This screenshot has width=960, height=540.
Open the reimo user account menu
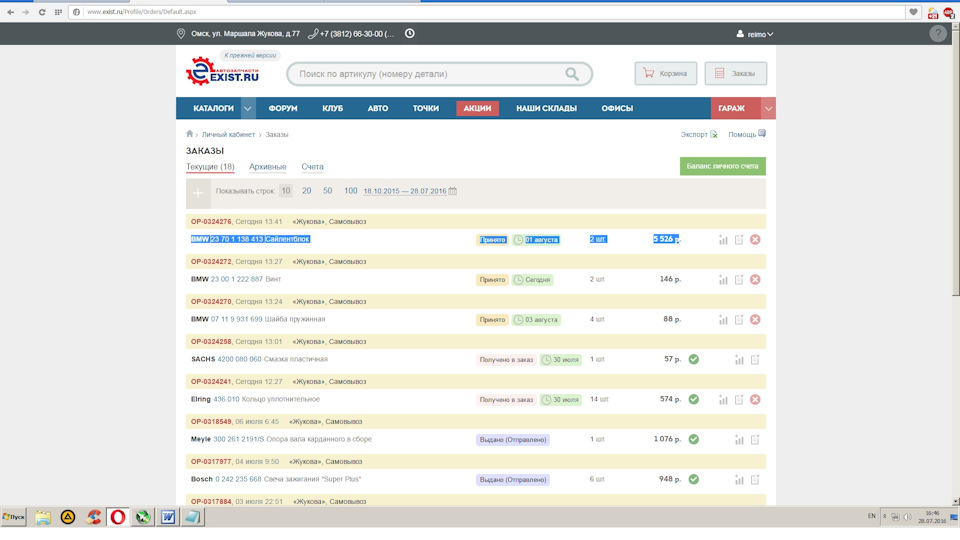pyautogui.click(x=754, y=34)
